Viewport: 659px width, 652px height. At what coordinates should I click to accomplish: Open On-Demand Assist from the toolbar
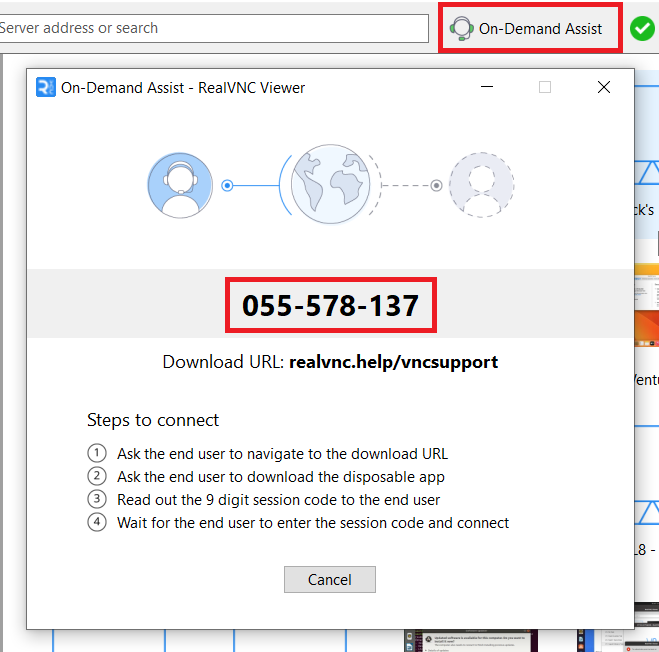tap(531, 28)
